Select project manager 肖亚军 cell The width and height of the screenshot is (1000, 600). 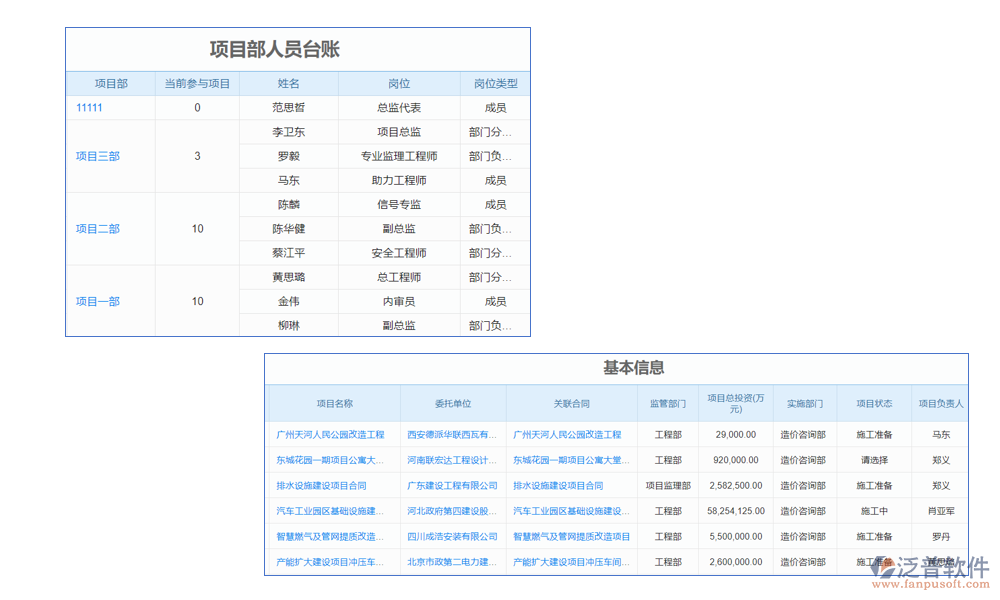tap(941, 510)
